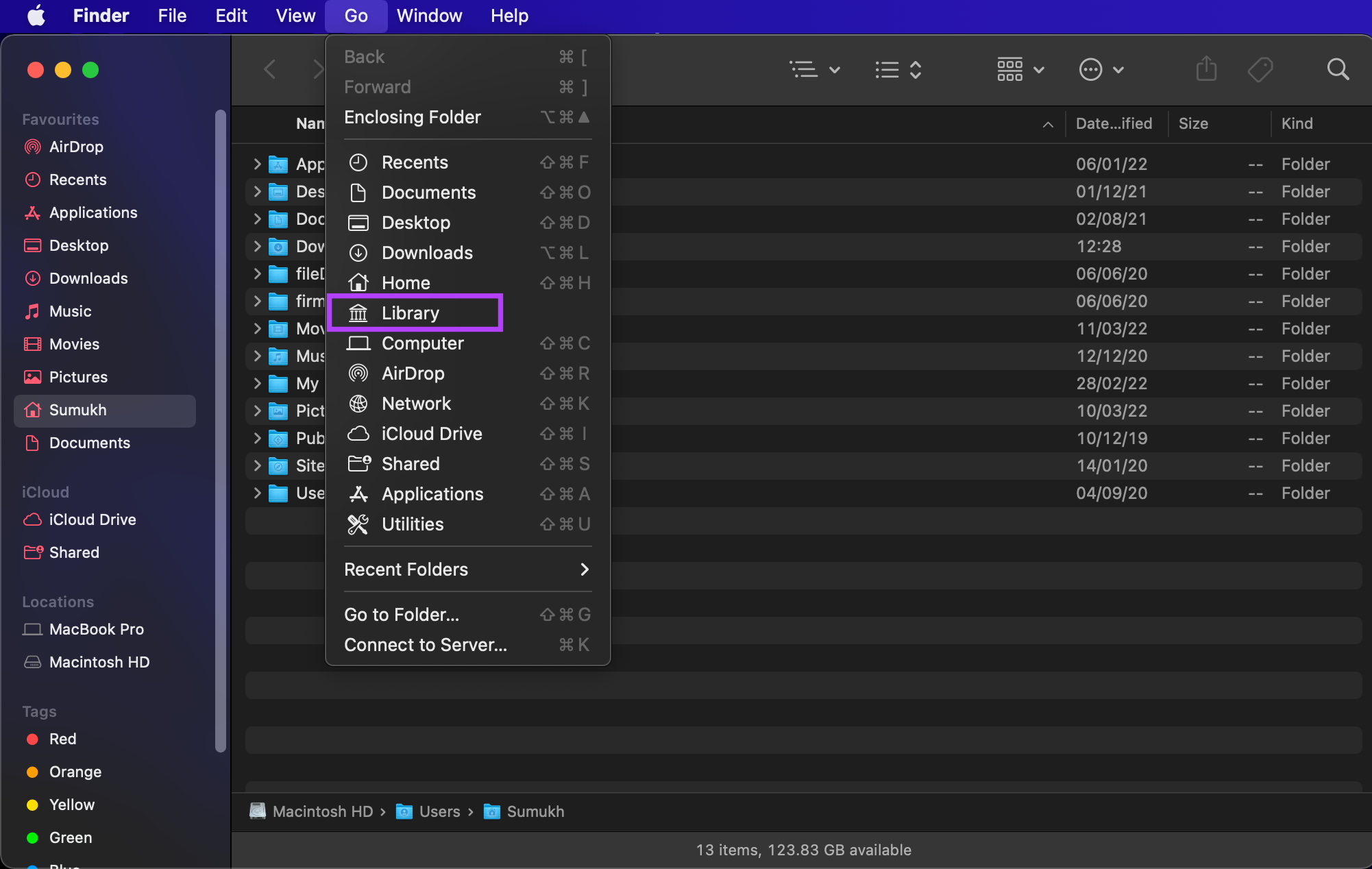Click the Library menu item in Go
1372x869 pixels.
click(x=410, y=313)
